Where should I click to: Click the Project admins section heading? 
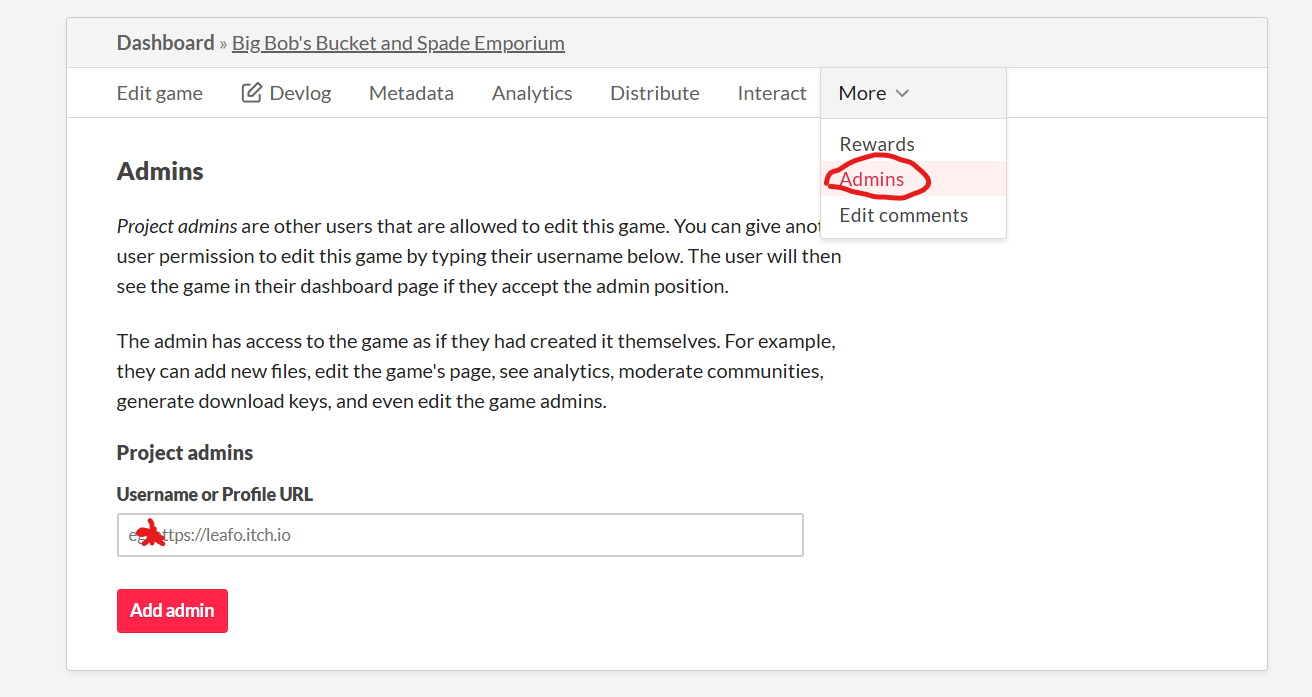coord(185,453)
